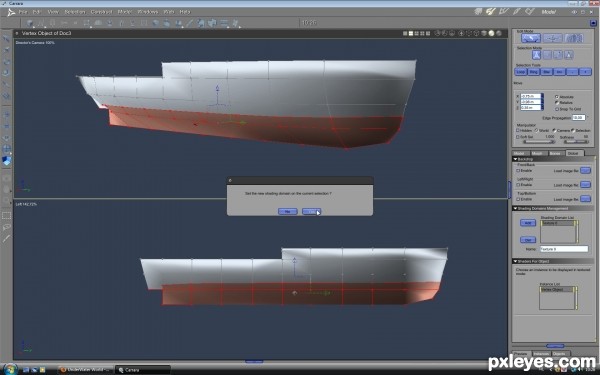Open the Edit menu
The image size is (600, 375).
click(x=37, y=12)
